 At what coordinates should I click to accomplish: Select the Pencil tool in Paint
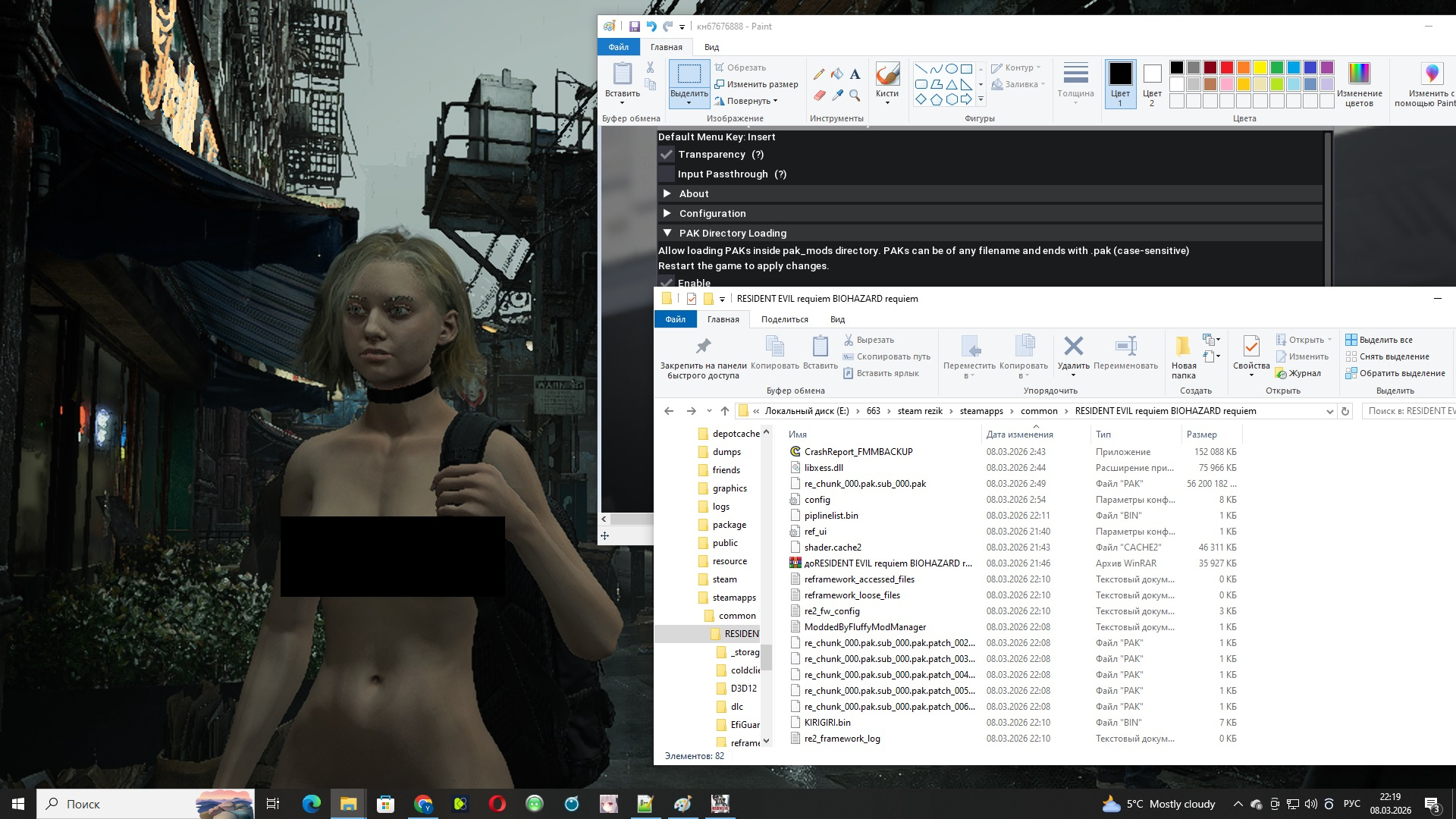click(819, 74)
